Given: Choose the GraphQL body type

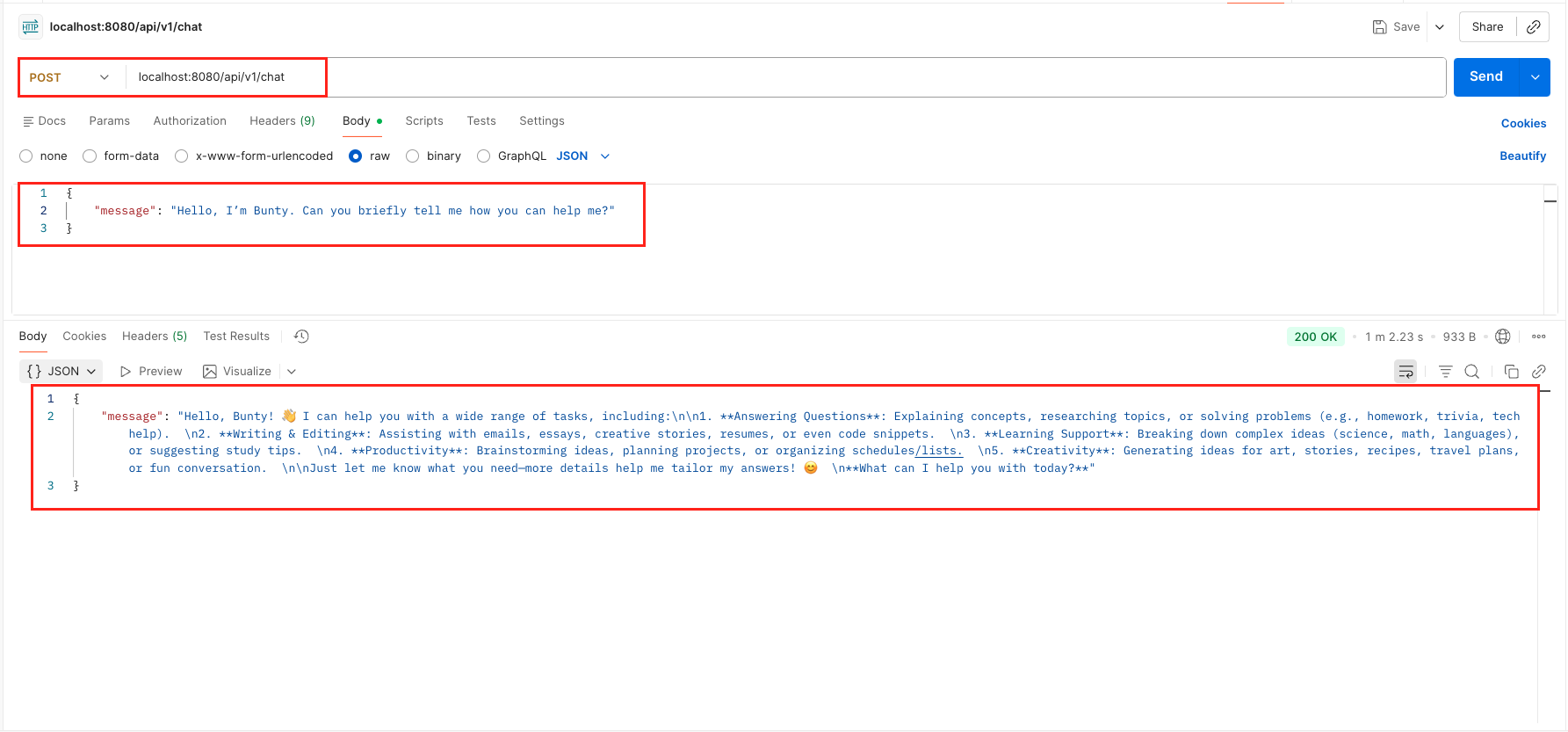Looking at the screenshot, I should [x=484, y=156].
